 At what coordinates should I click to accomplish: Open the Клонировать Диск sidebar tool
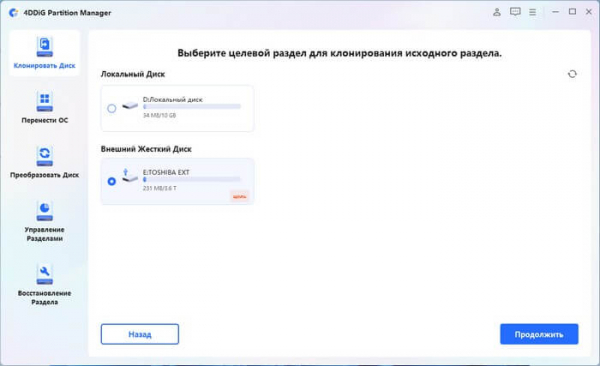44,53
